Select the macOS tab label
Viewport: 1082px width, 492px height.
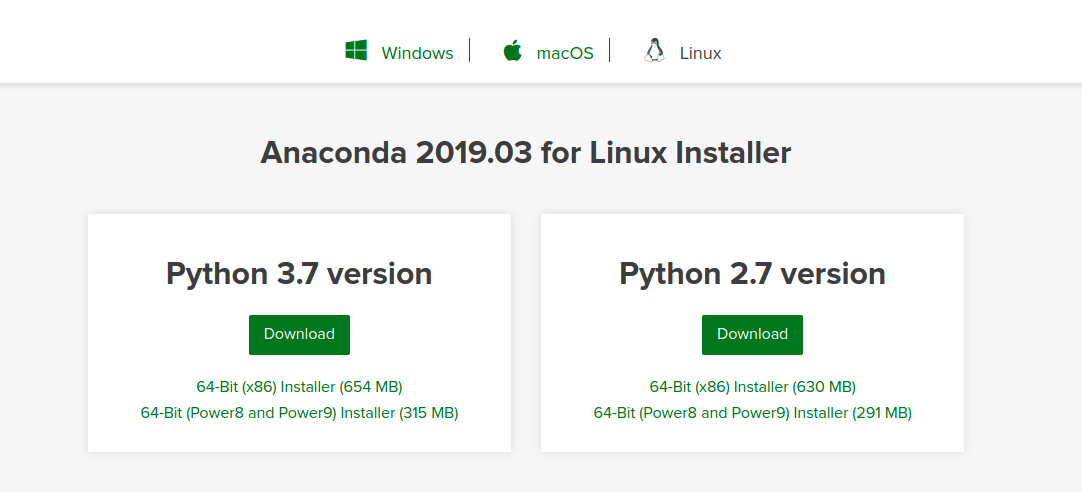[565, 53]
